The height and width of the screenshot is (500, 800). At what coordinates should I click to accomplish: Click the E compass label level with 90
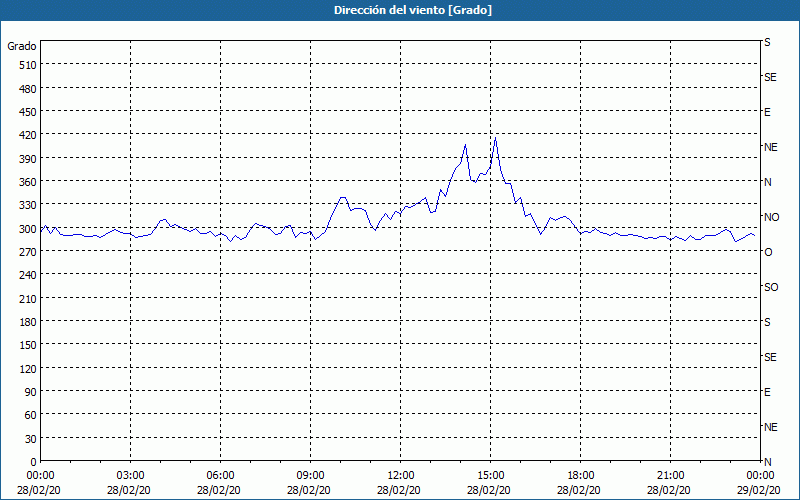pyautogui.click(x=767, y=392)
